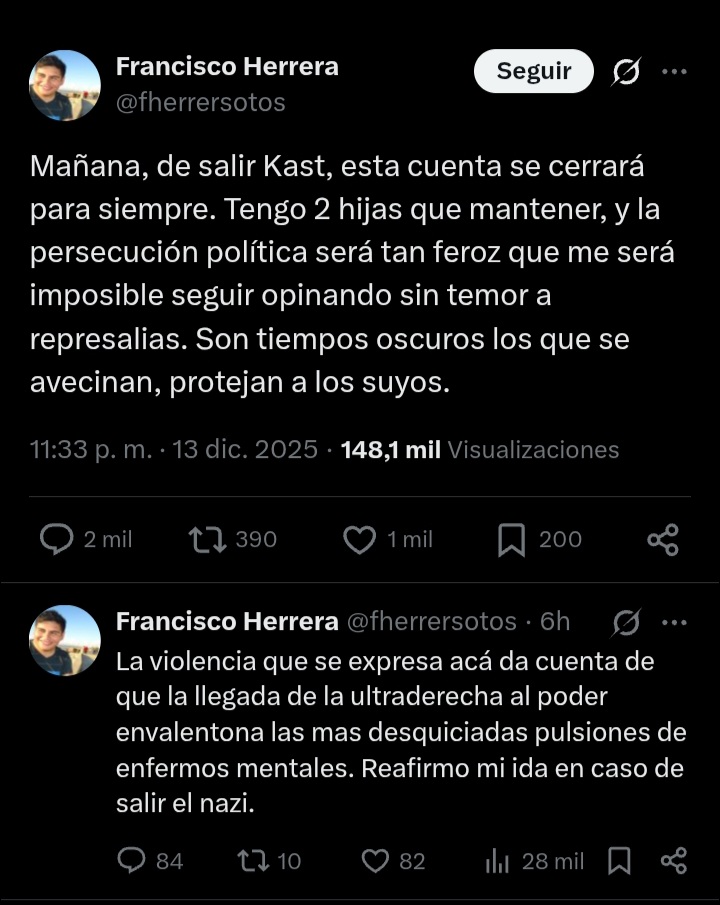Screen dimensions: 720x905
Task: Open more options menu on main tweet
Action: point(675,72)
